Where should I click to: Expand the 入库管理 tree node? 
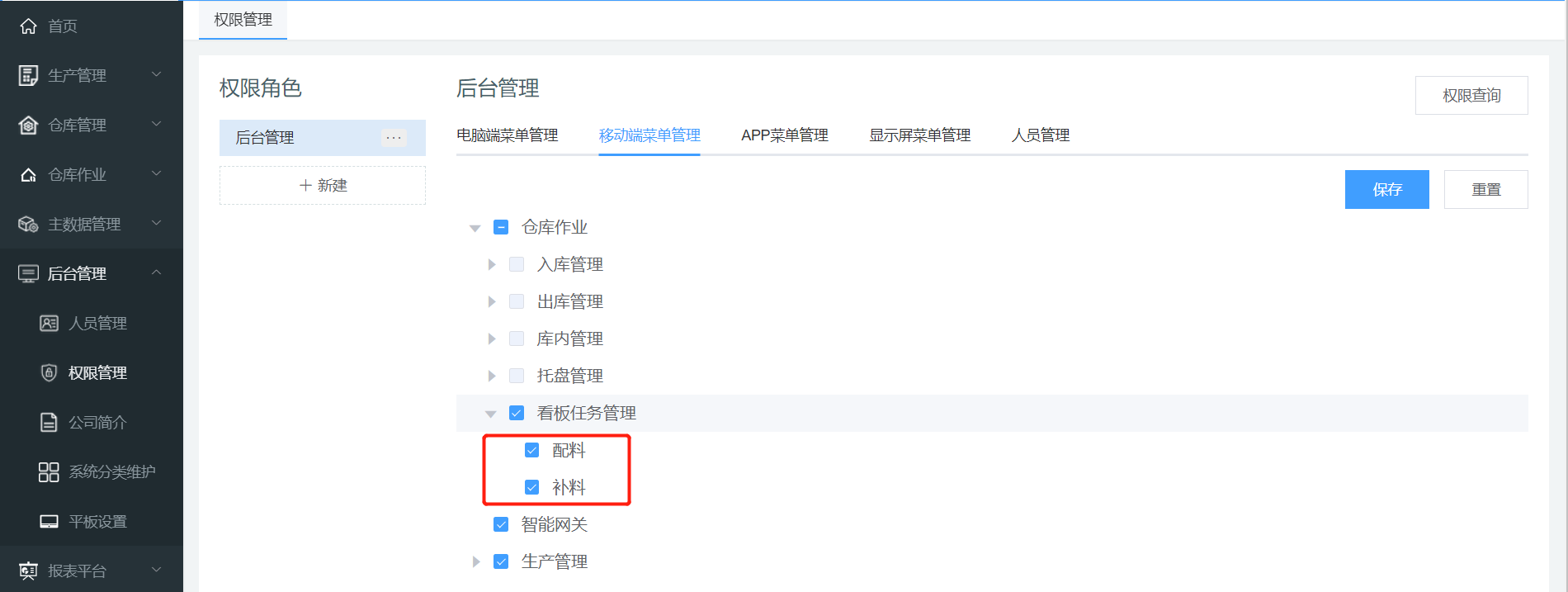(492, 264)
